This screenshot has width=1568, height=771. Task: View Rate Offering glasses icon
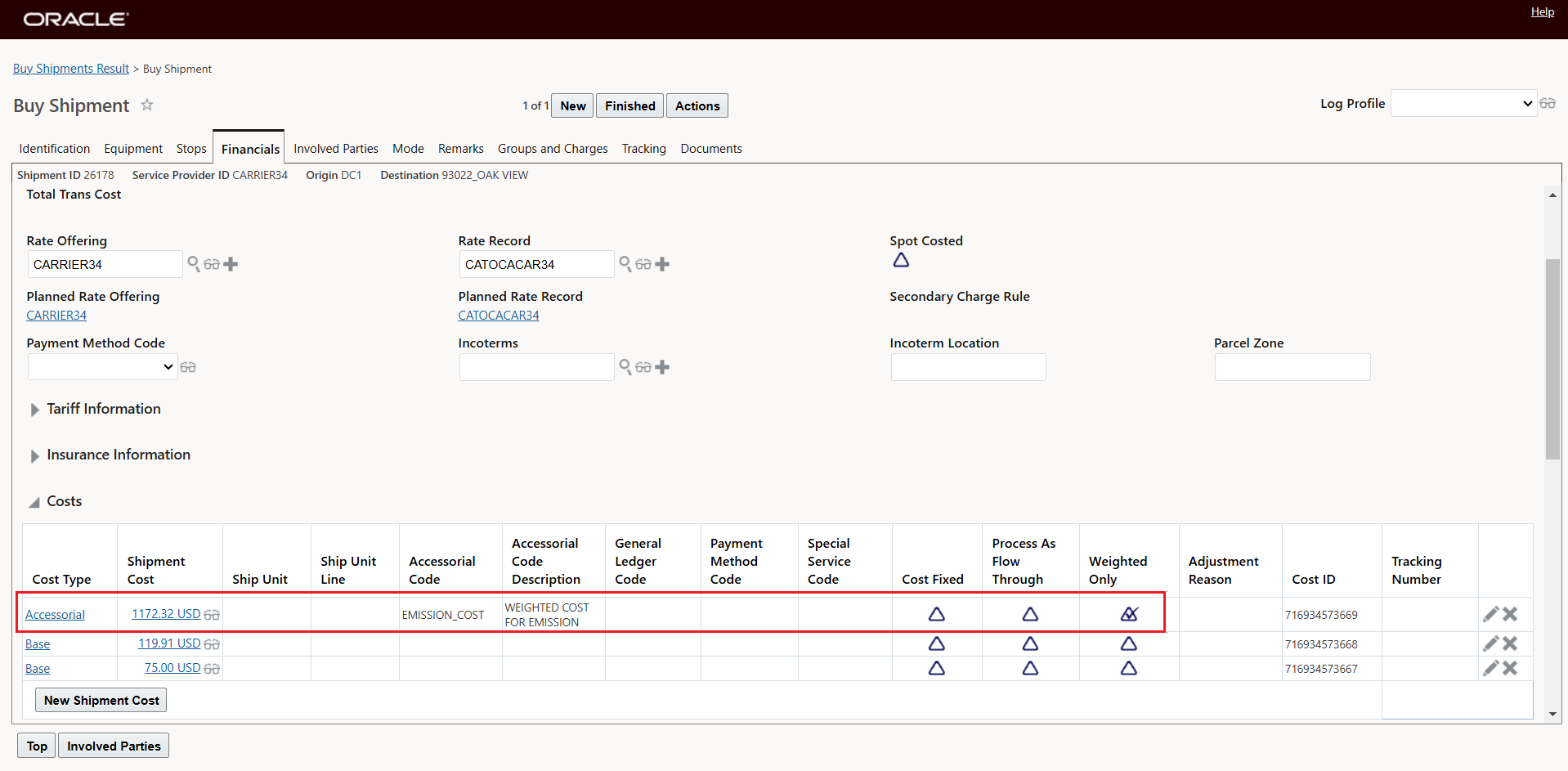tap(212, 264)
